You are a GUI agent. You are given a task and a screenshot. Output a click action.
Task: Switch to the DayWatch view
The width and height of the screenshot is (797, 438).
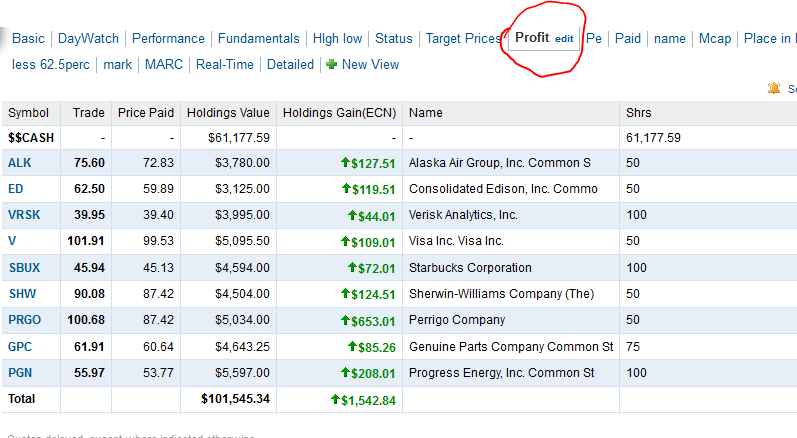point(88,39)
